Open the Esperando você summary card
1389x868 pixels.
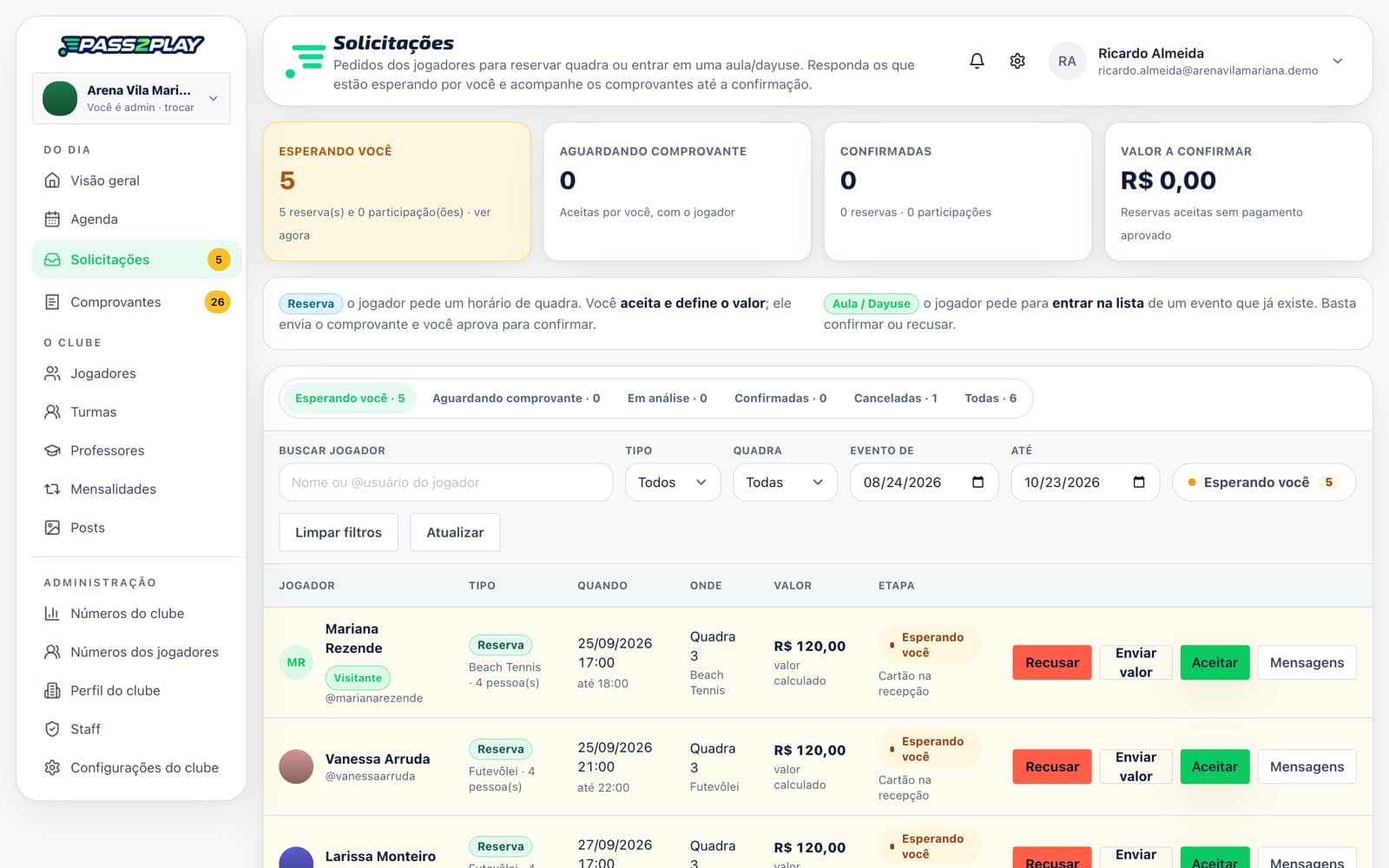click(x=397, y=191)
